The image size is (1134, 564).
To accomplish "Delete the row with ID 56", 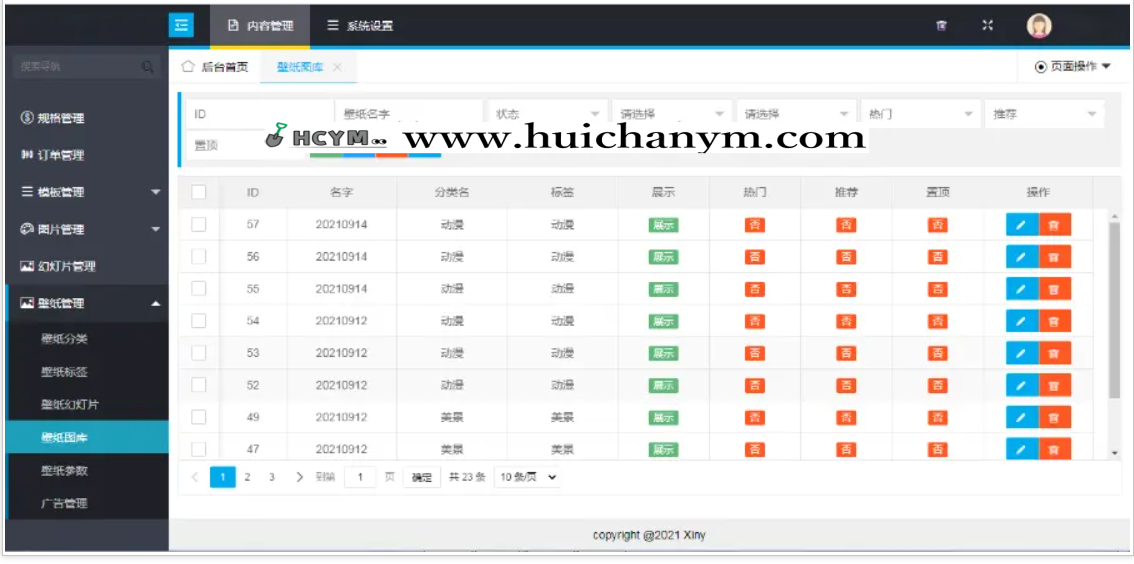I will coord(1054,257).
